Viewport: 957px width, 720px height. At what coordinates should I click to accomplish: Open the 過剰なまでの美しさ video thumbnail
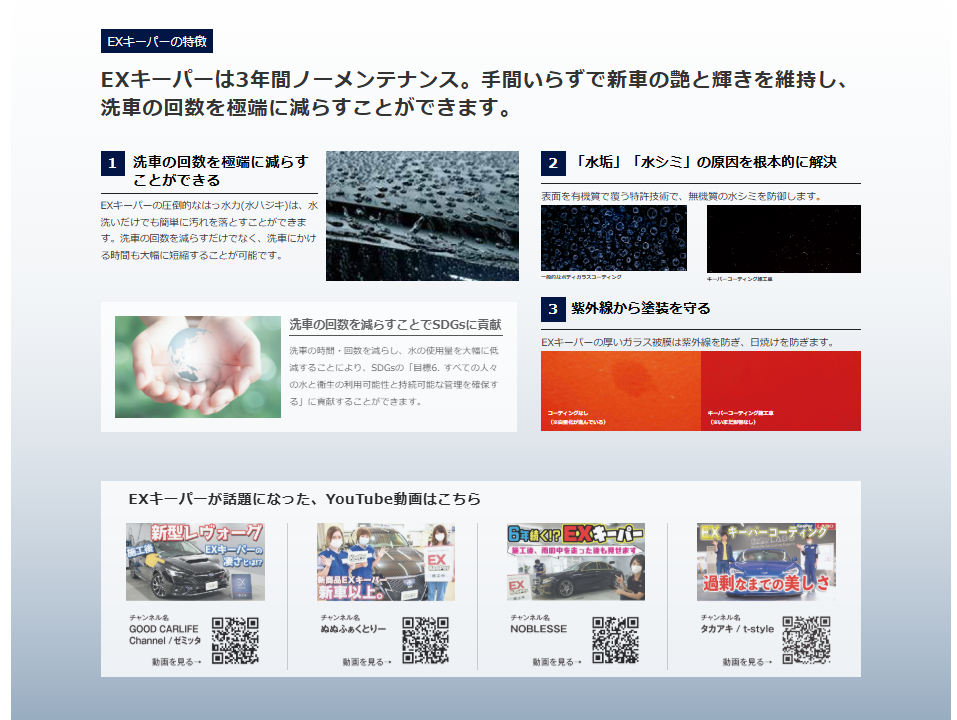pyautogui.click(x=766, y=561)
